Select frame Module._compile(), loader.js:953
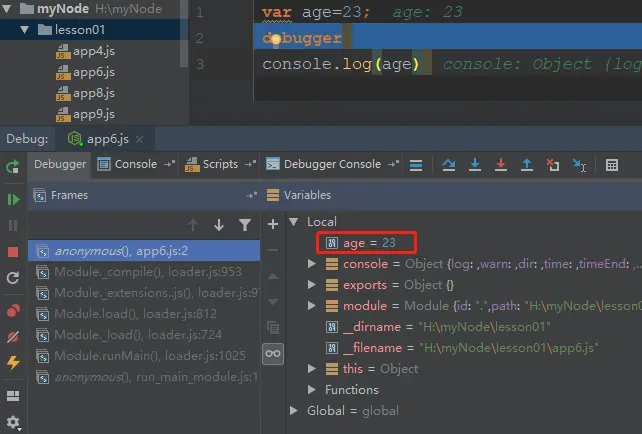 click(144, 272)
